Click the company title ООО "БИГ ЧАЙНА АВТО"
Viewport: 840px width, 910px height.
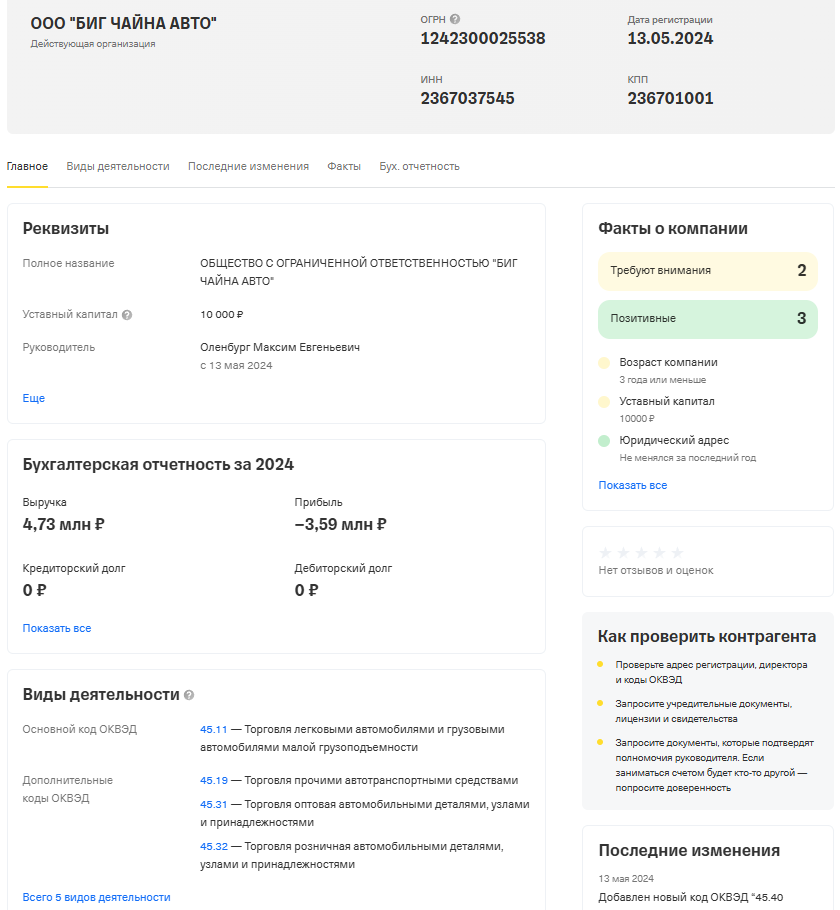[124, 24]
